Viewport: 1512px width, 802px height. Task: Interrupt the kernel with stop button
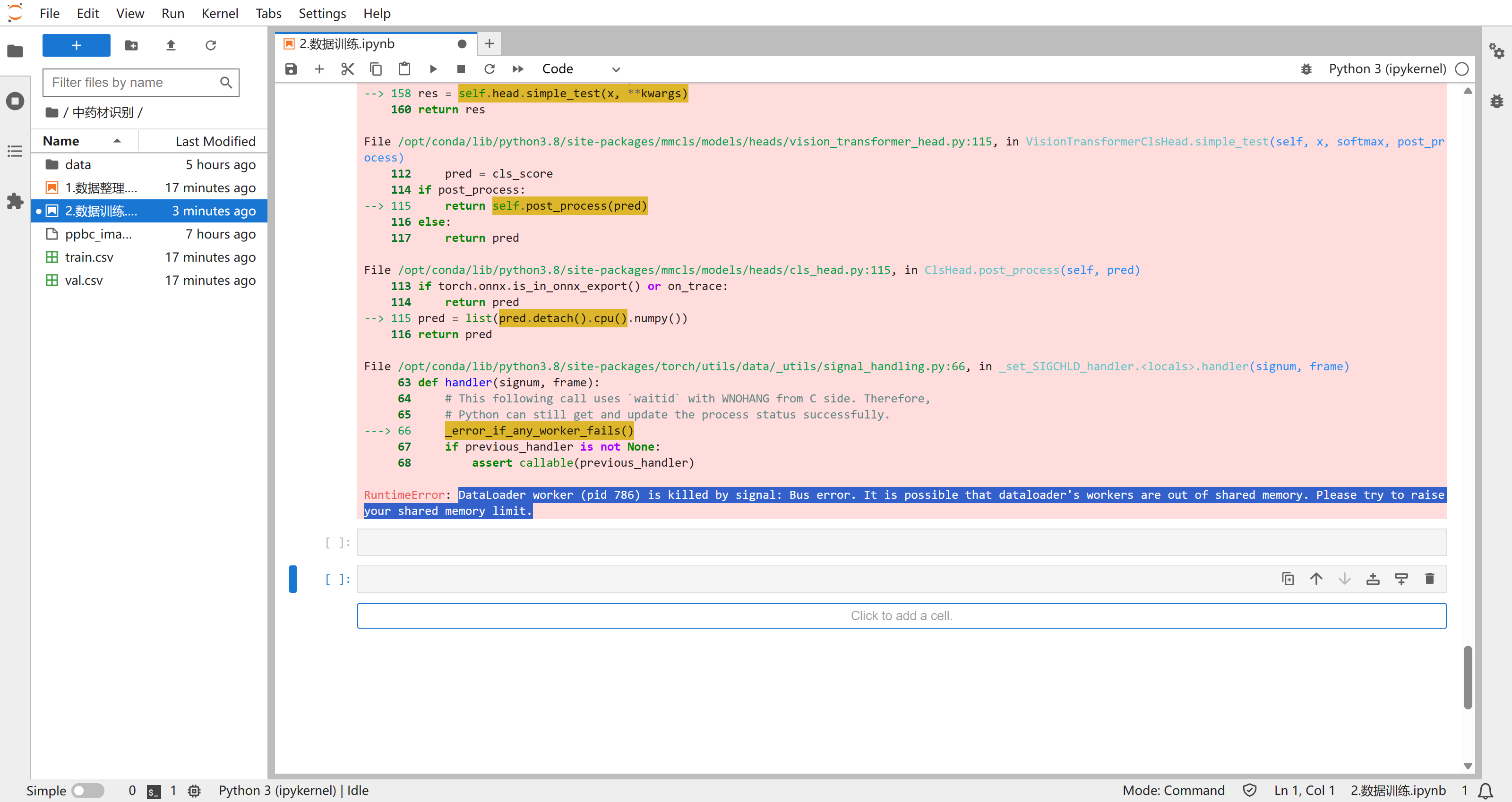461,69
